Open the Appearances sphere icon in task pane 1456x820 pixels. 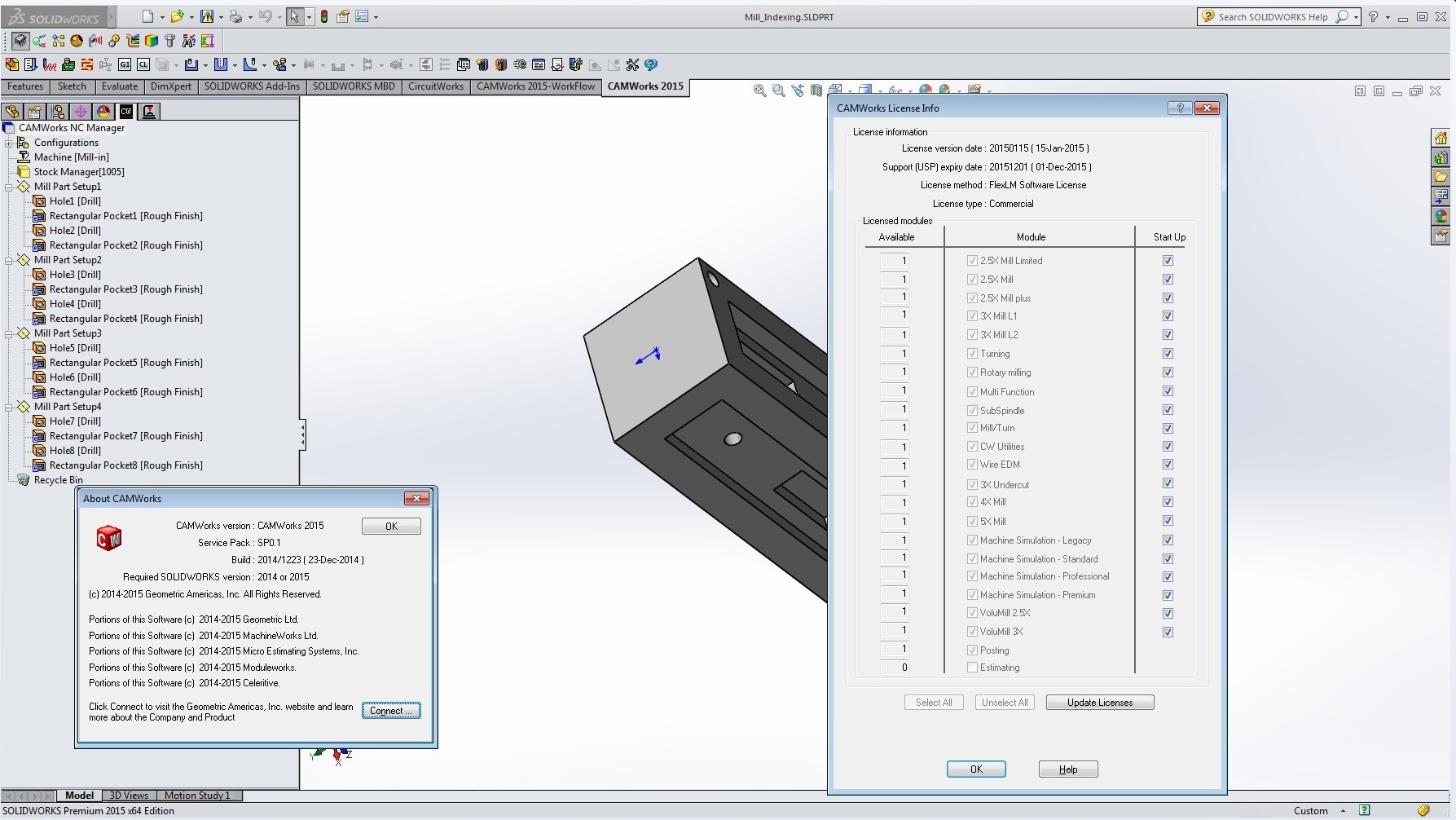click(1441, 216)
